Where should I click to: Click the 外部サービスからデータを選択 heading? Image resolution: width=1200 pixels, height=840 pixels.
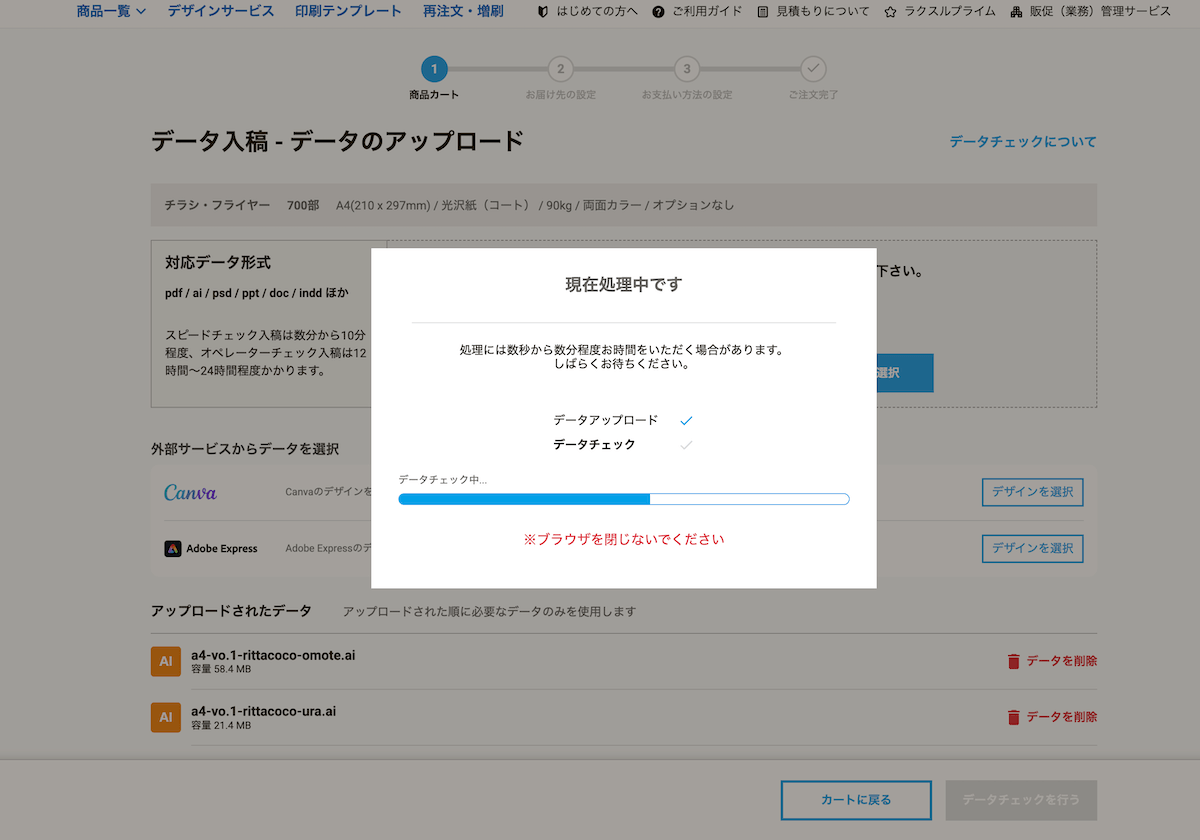point(245,449)
